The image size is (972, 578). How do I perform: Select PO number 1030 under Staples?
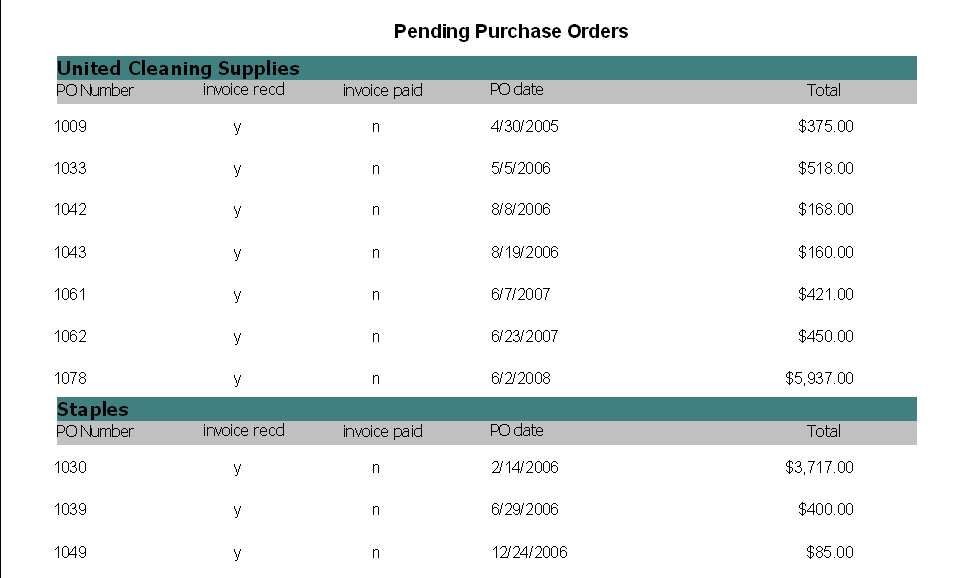coord(71,468)
